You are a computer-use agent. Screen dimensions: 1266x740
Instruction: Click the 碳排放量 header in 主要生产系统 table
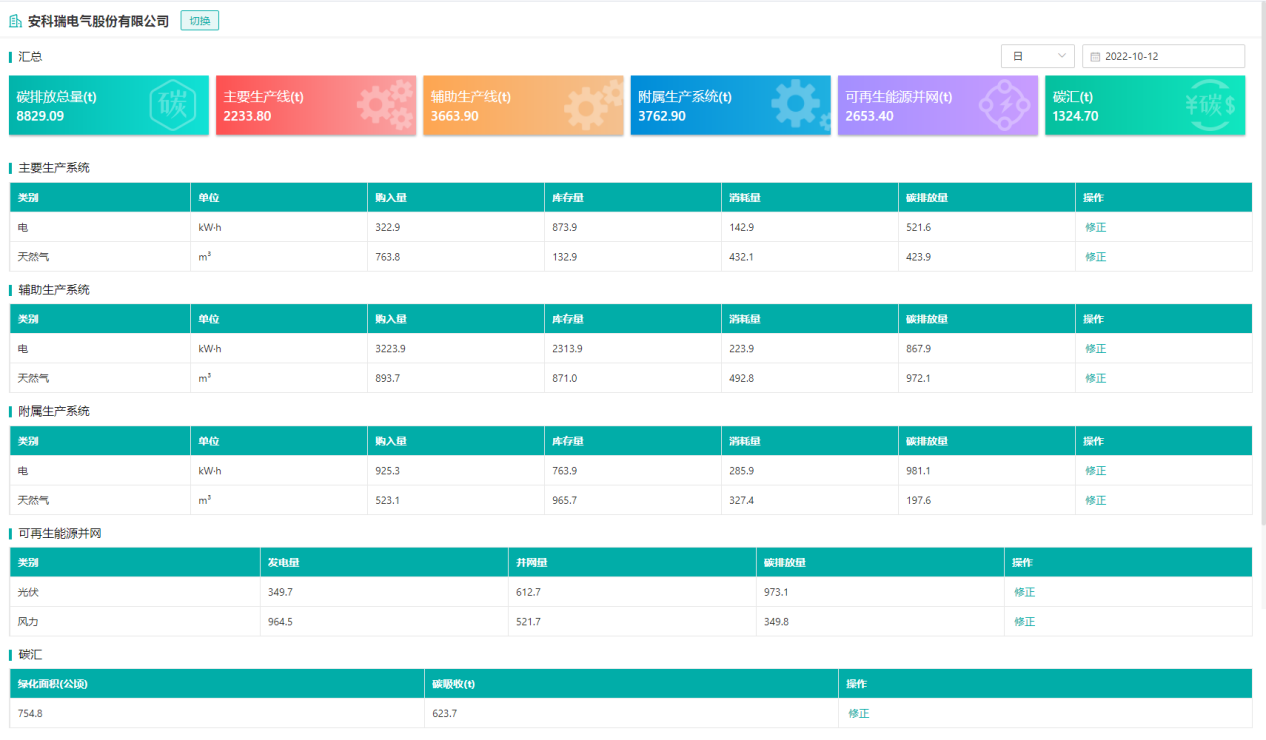pyautogui.click(x=926, y=198)
